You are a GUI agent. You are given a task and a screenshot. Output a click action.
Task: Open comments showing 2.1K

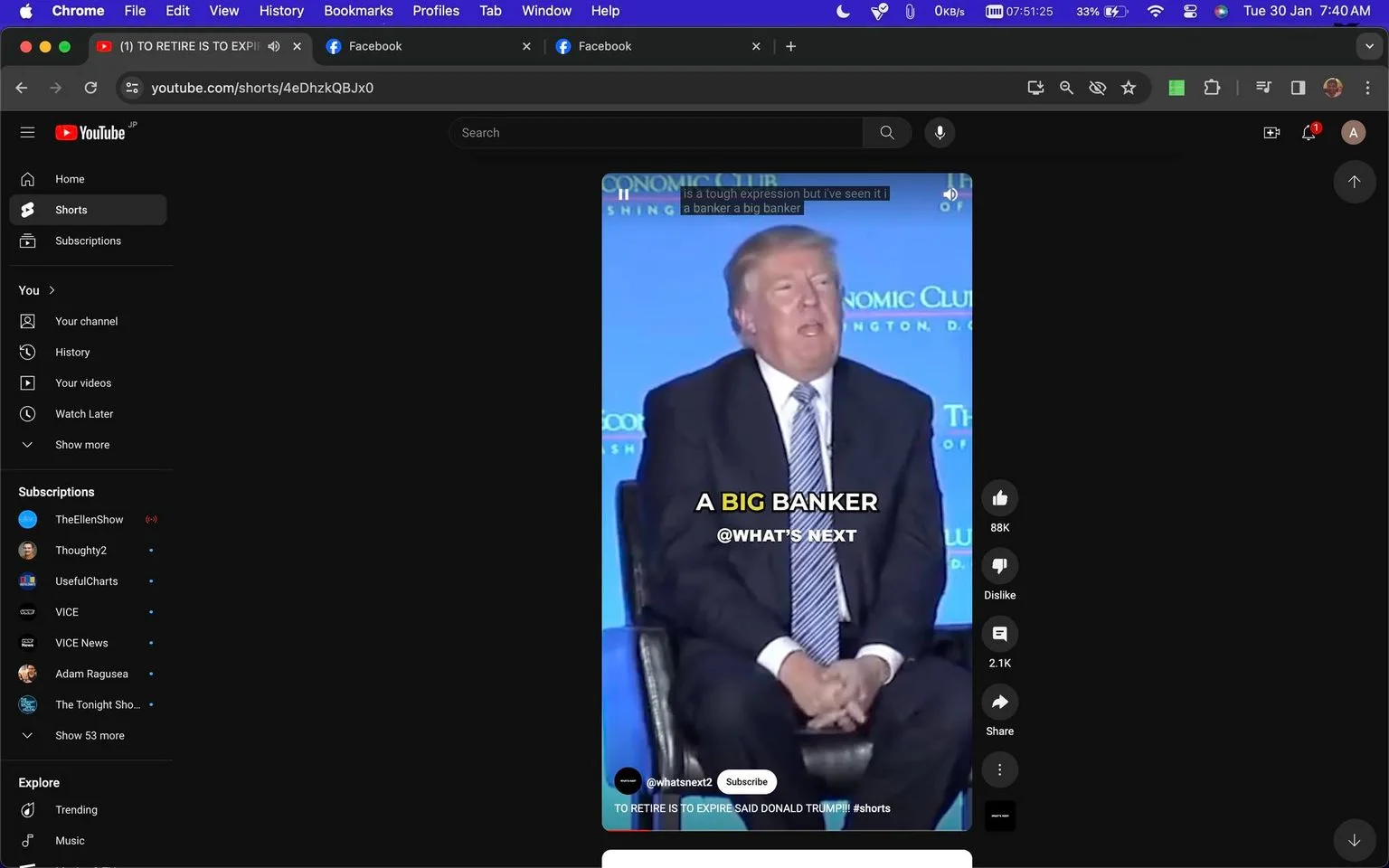click(x=999, y=634)
